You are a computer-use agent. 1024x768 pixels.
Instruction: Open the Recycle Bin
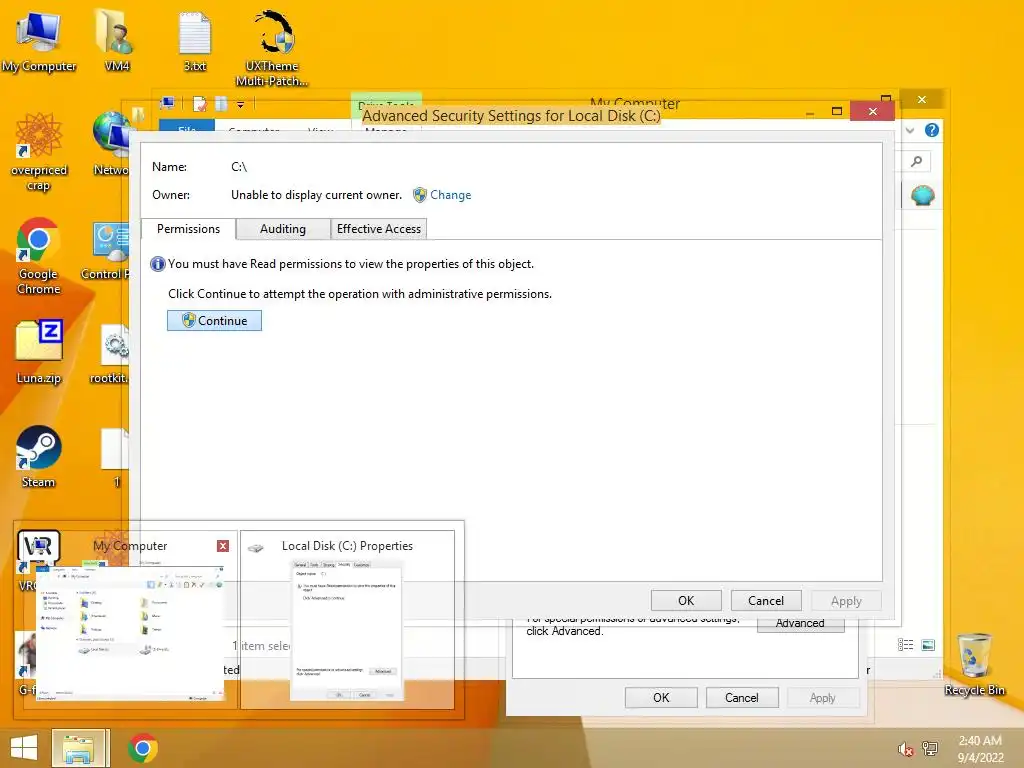click(x=974, y=664)
